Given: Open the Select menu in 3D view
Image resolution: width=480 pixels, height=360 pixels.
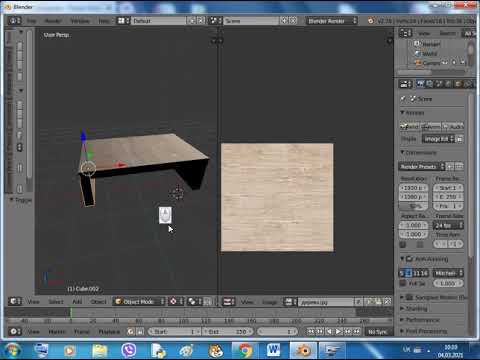Looking at the screenshot, I should (56, 302).
